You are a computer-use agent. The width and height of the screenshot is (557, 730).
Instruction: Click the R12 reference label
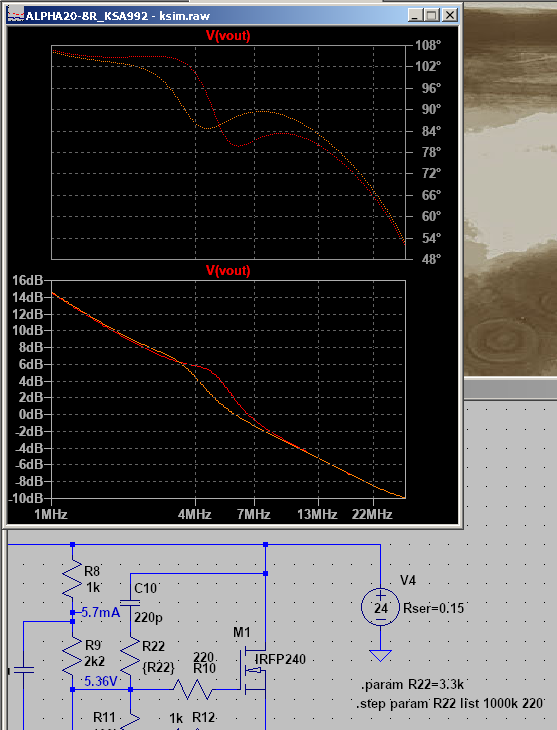point(204,717)
